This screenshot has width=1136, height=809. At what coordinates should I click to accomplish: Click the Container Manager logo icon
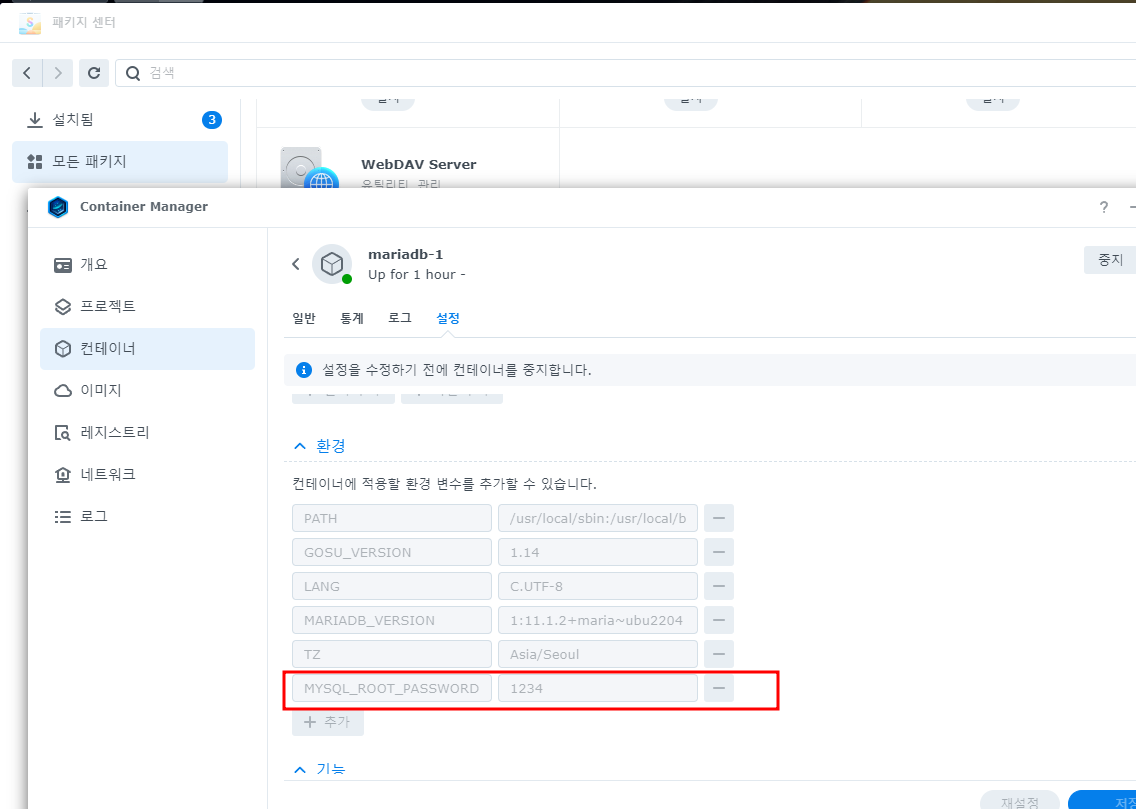[58, 207]
